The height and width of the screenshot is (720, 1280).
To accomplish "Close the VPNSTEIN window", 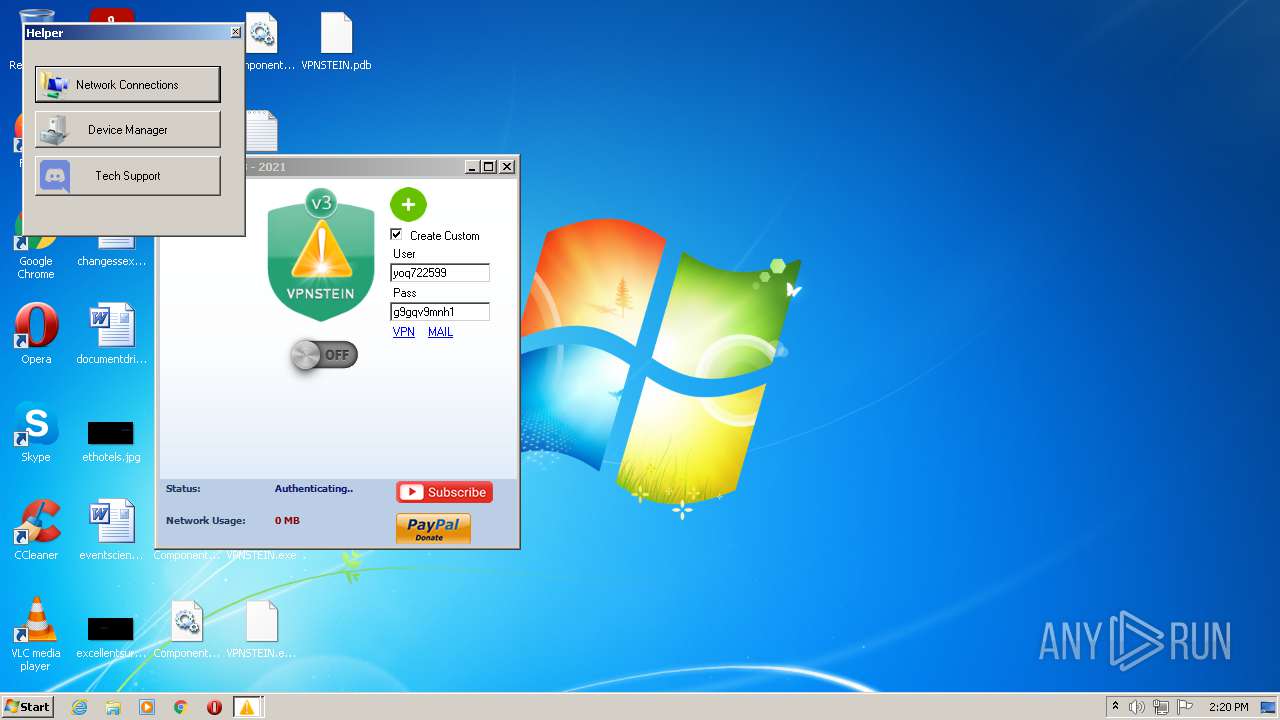I will point(507,167).
